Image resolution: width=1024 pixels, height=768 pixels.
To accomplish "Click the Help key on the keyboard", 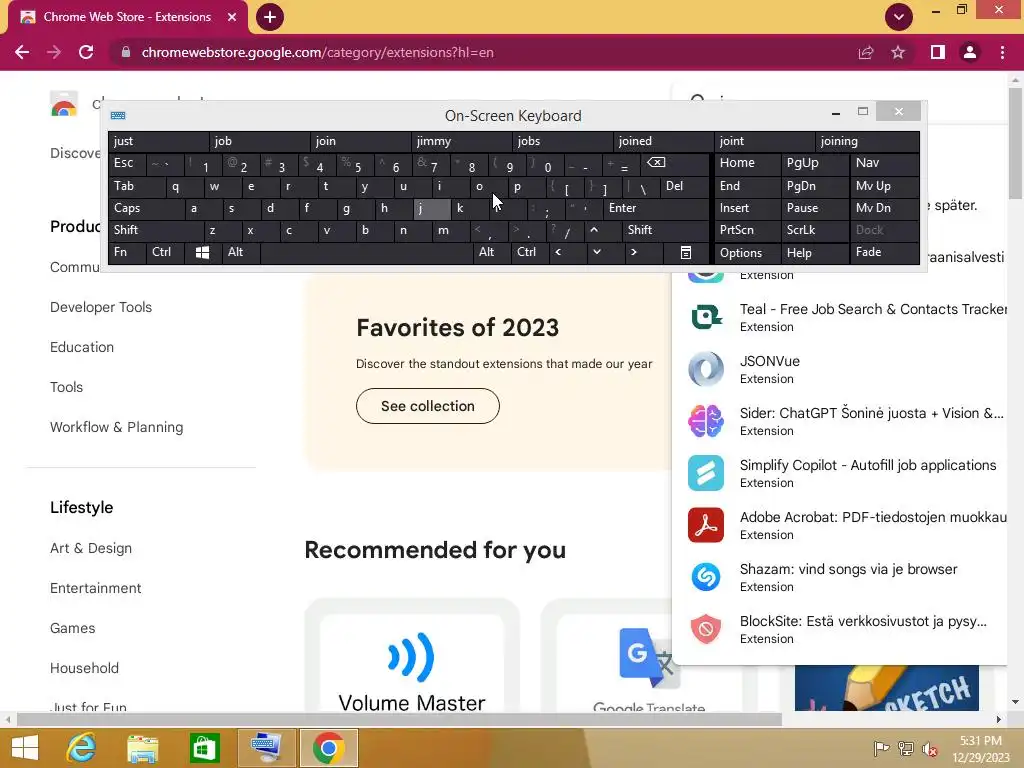I will pyautogui.click(x=815, y=253).
